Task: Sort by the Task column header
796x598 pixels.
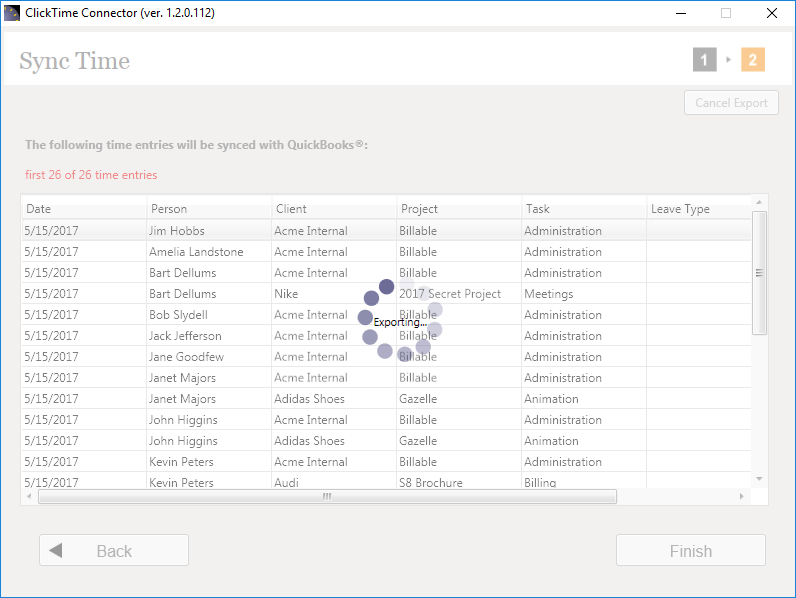Action: pyautogui.click(x=584, y=209)
